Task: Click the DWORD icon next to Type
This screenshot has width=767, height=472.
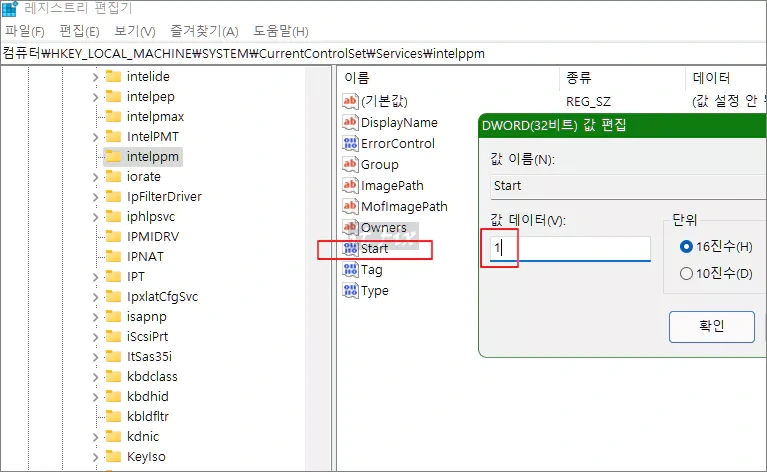Action: click(x=350, y=291)
